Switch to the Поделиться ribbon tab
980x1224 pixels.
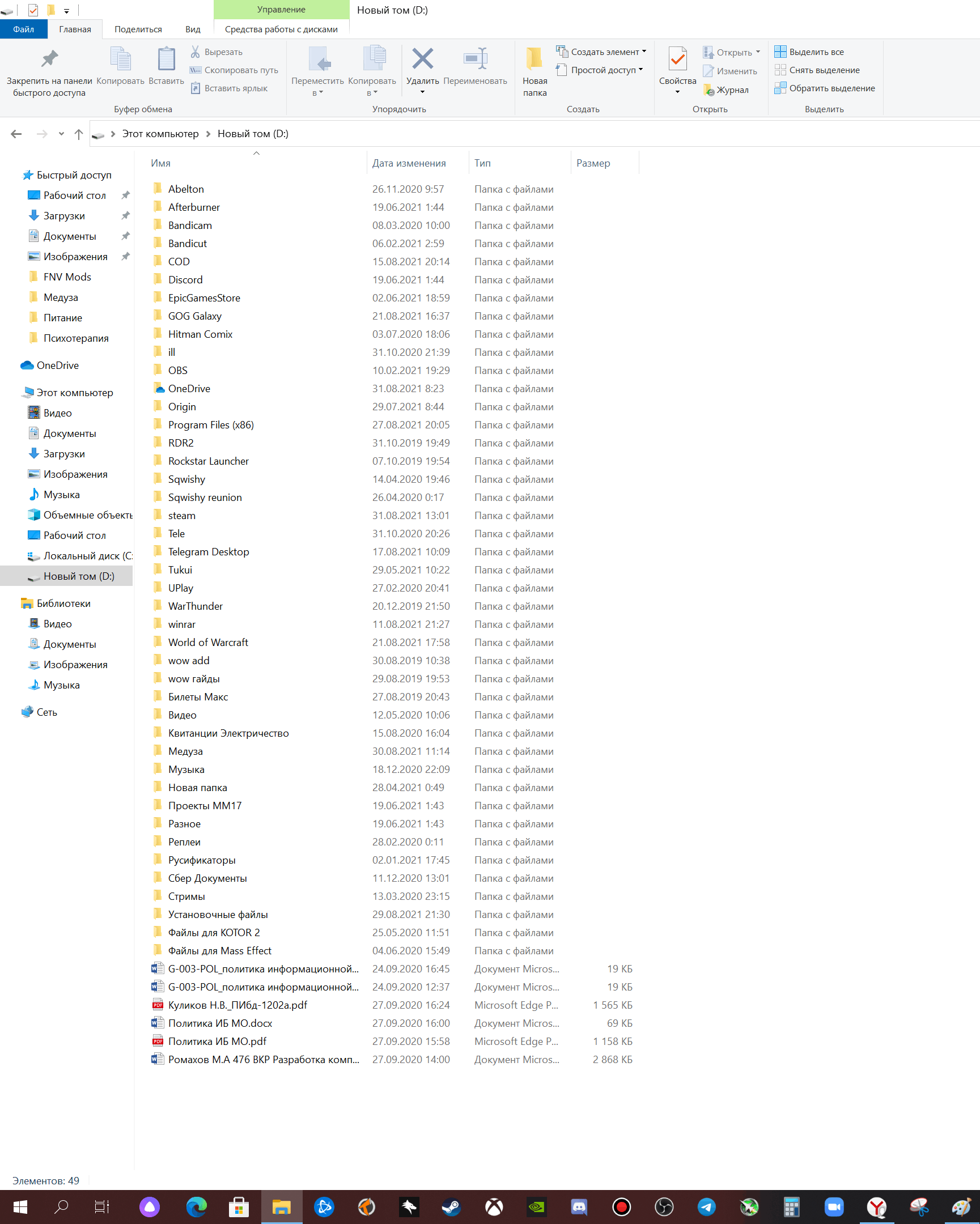pyautogui.click(x=138, y=29)
